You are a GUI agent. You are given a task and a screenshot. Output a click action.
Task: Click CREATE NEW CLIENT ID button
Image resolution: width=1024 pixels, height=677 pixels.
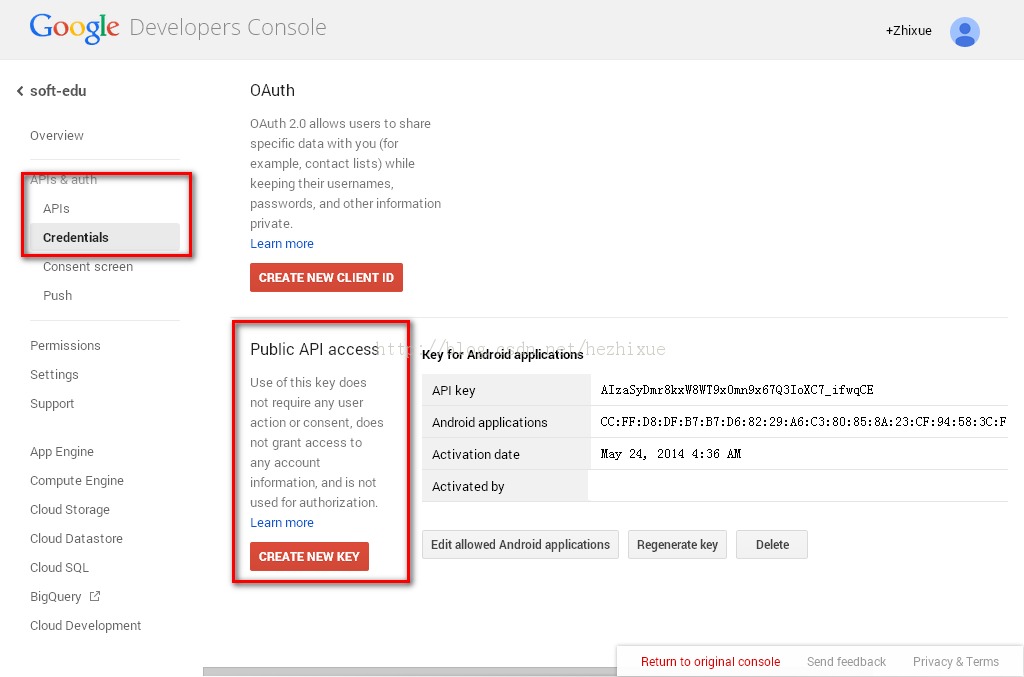(327, 277)
